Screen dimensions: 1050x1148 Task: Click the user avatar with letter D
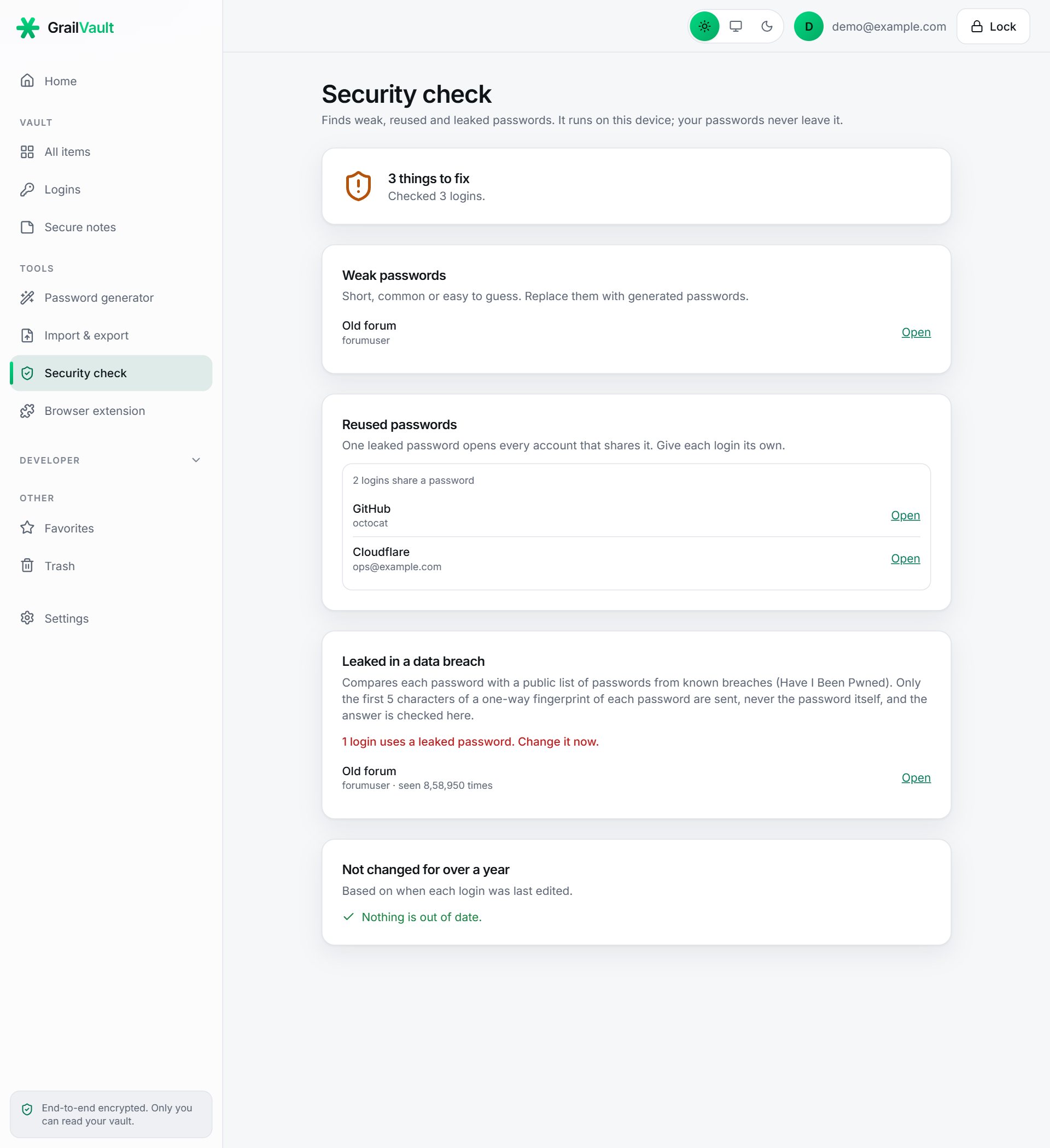pos(808,26)
